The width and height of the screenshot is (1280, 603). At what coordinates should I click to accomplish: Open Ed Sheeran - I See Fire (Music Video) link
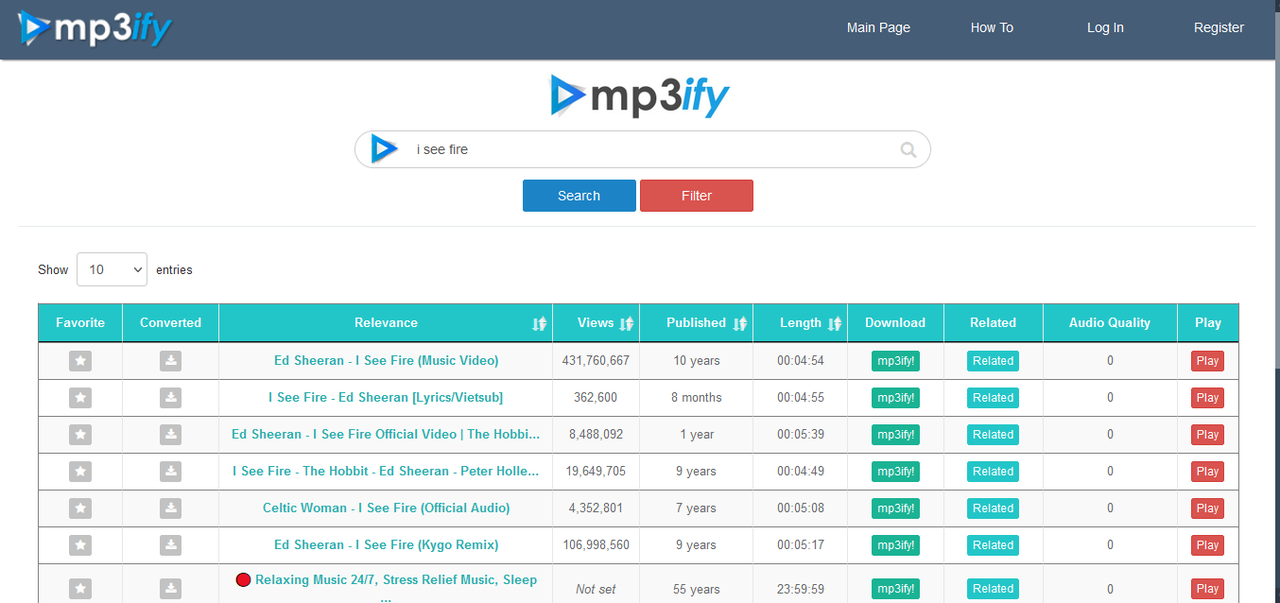coord(386,361)
